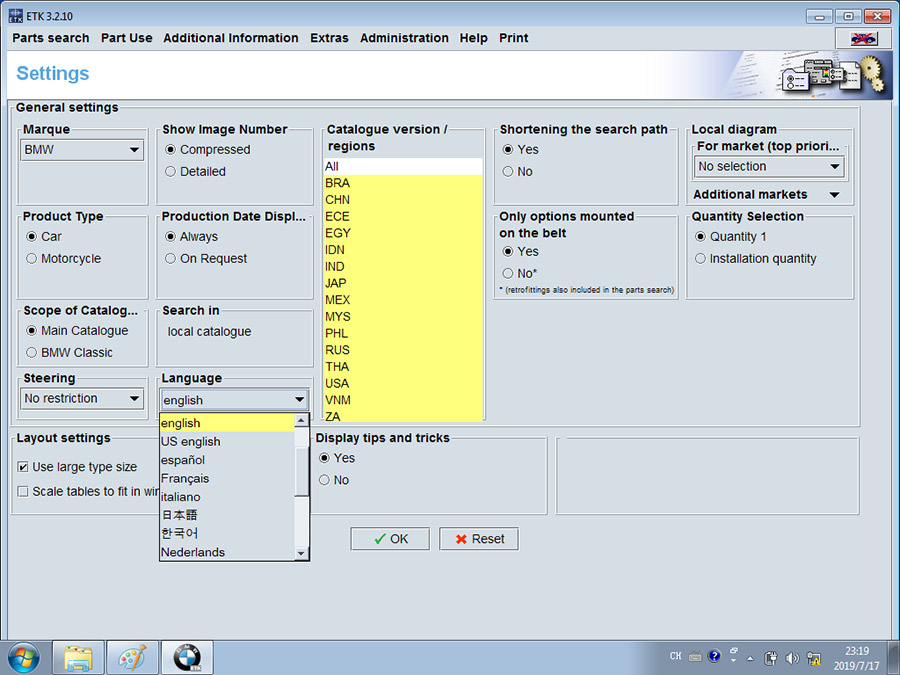
Task: Click the Reset button
Action: click(x=479, y=539)
